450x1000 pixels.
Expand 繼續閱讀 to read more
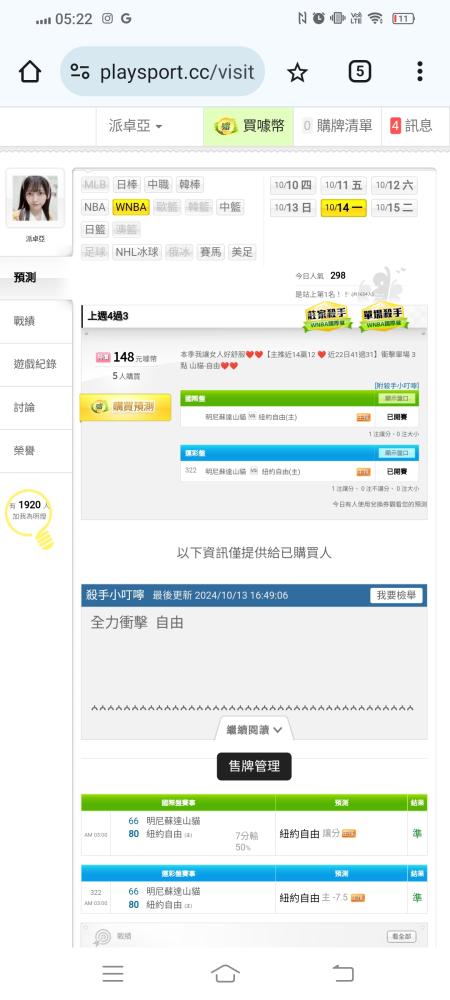tap(254, 728)
